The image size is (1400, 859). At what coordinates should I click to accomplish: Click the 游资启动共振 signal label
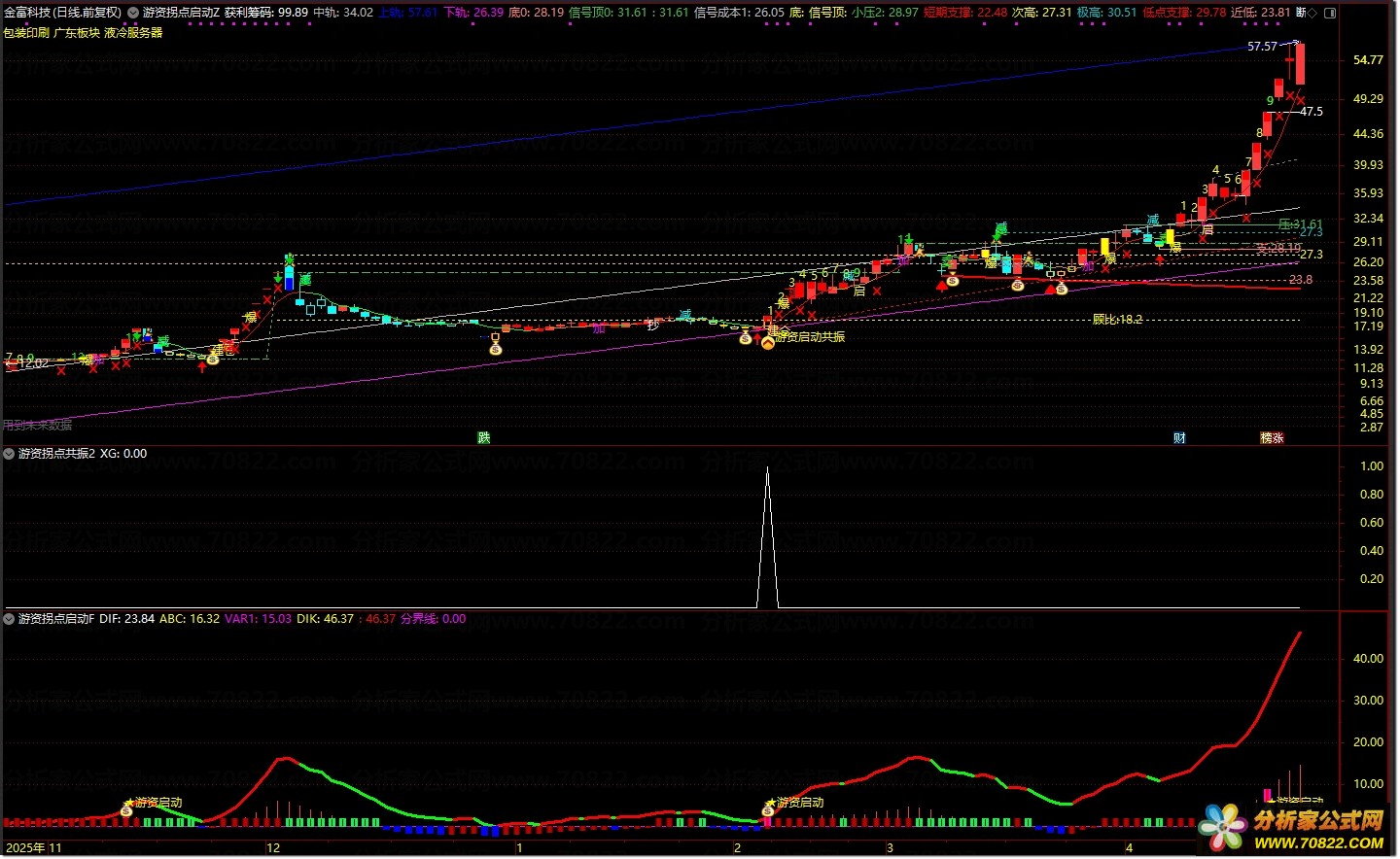(x=811, y=337)
